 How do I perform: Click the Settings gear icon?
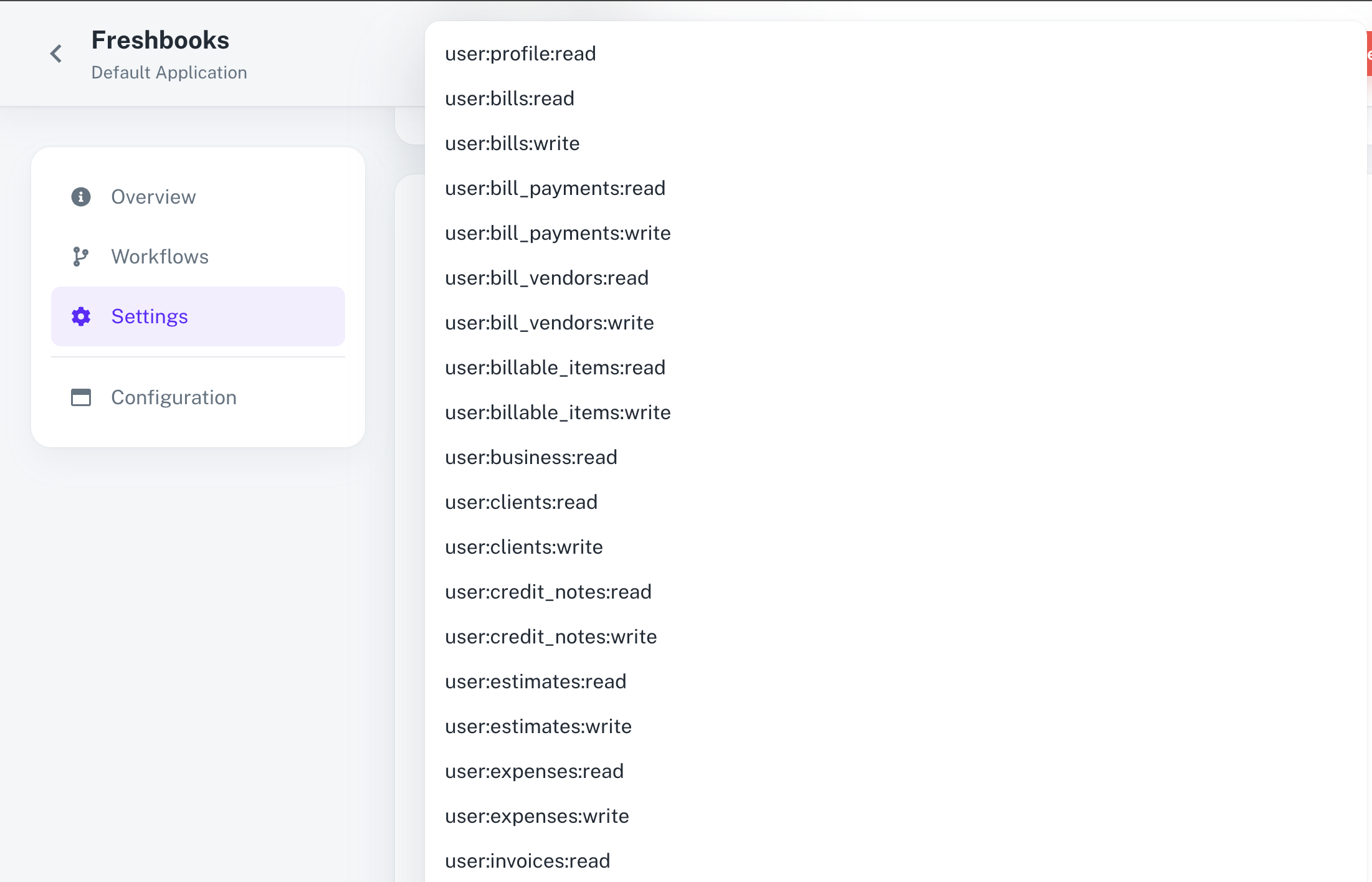(81, 316)
